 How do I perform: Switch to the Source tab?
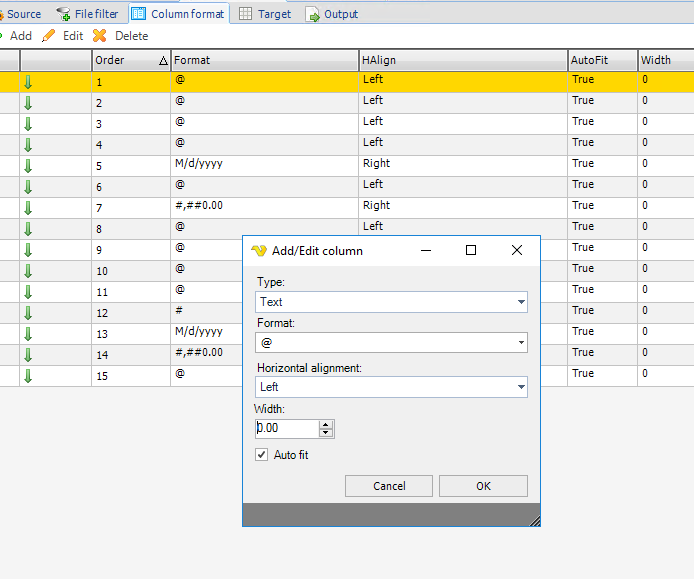click(x=23, y=14)
